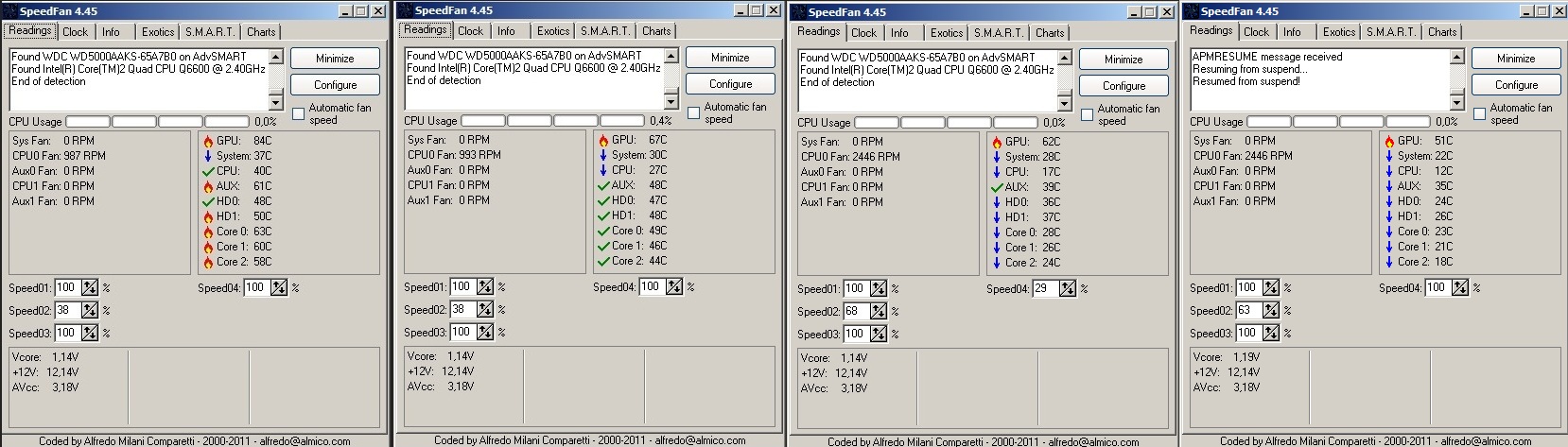
Task: Click the flame icon next to GPU 51C
Action: tap(1389, 141)
